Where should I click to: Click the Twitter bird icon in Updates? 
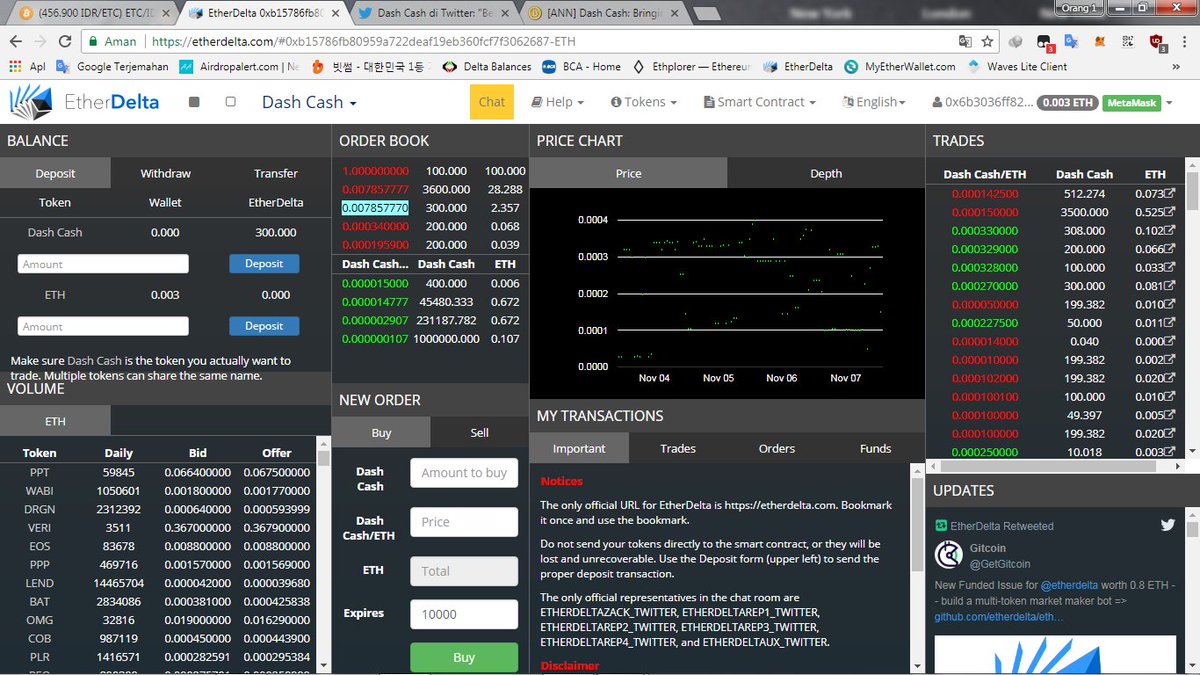pos(1168,525)
